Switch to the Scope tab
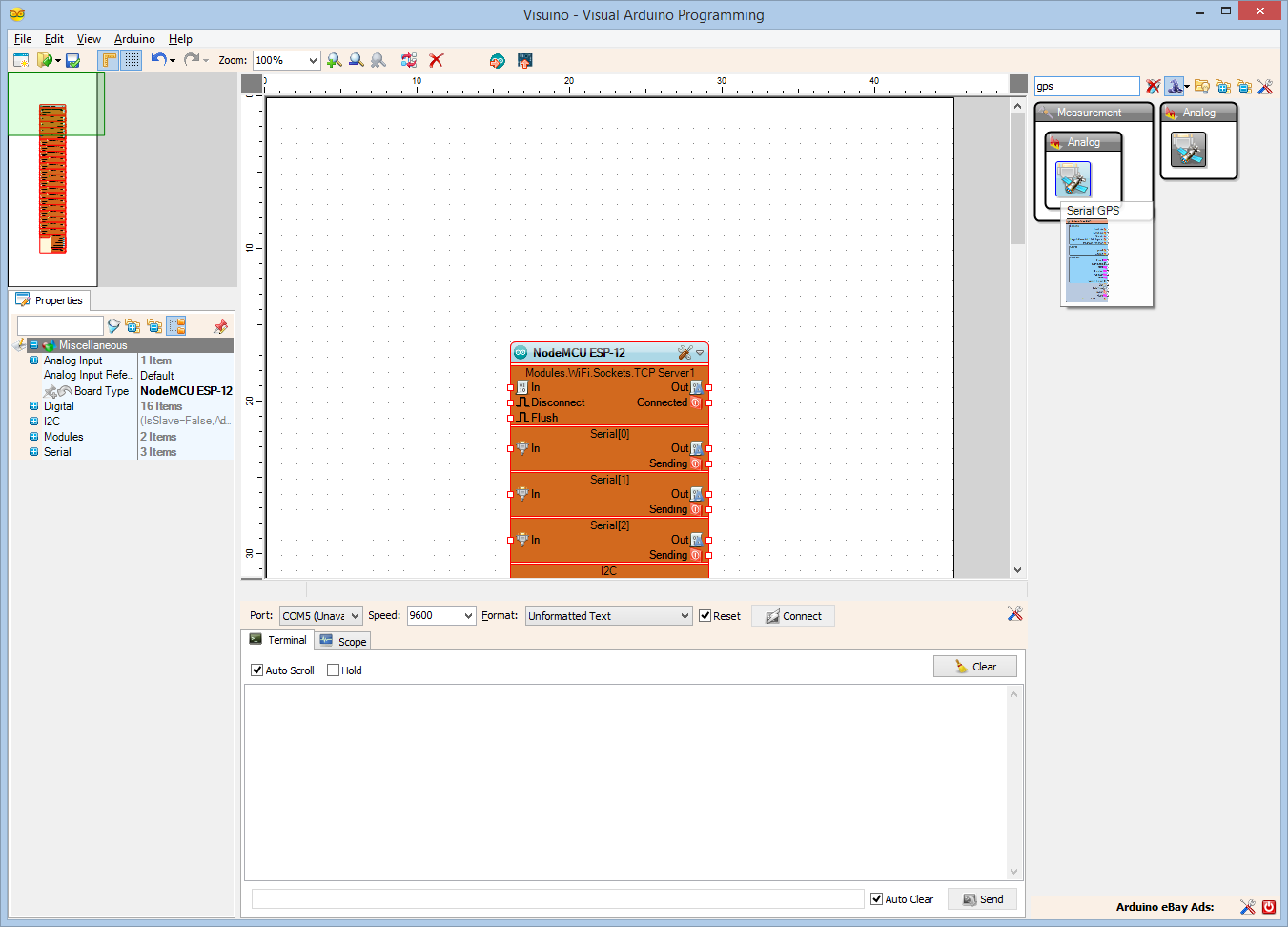Screen dimensions: 1288x927 tap(343, 641)
